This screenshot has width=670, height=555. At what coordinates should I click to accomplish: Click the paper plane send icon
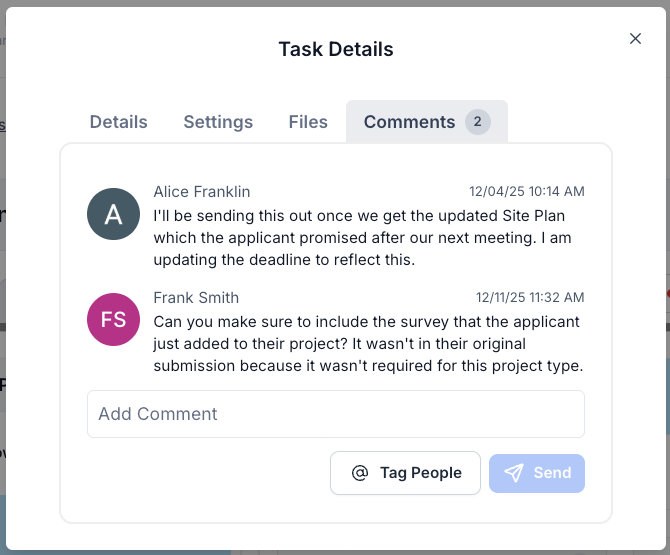click(514, 473)
